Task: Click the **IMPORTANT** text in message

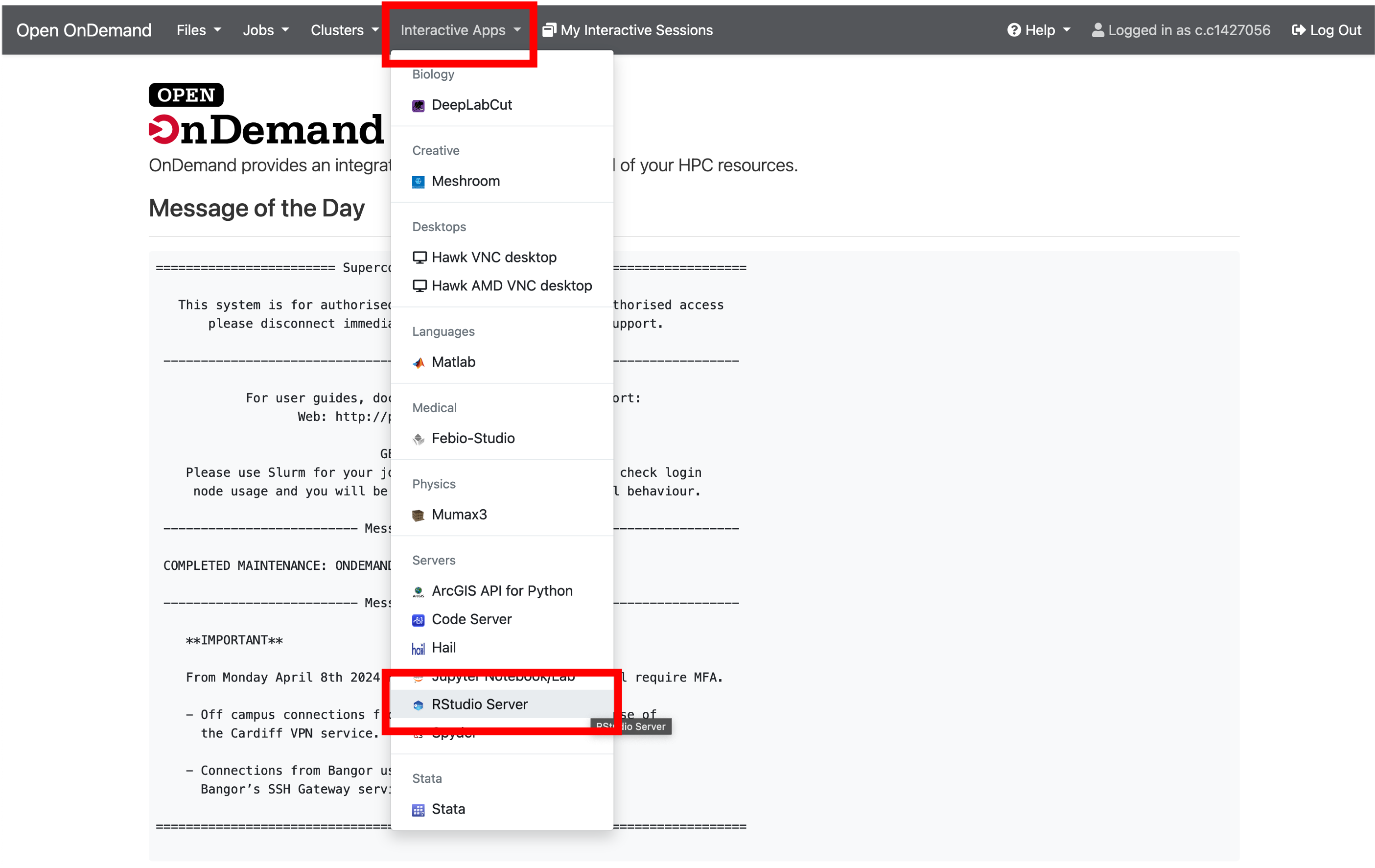Action: tap(234, 640)
